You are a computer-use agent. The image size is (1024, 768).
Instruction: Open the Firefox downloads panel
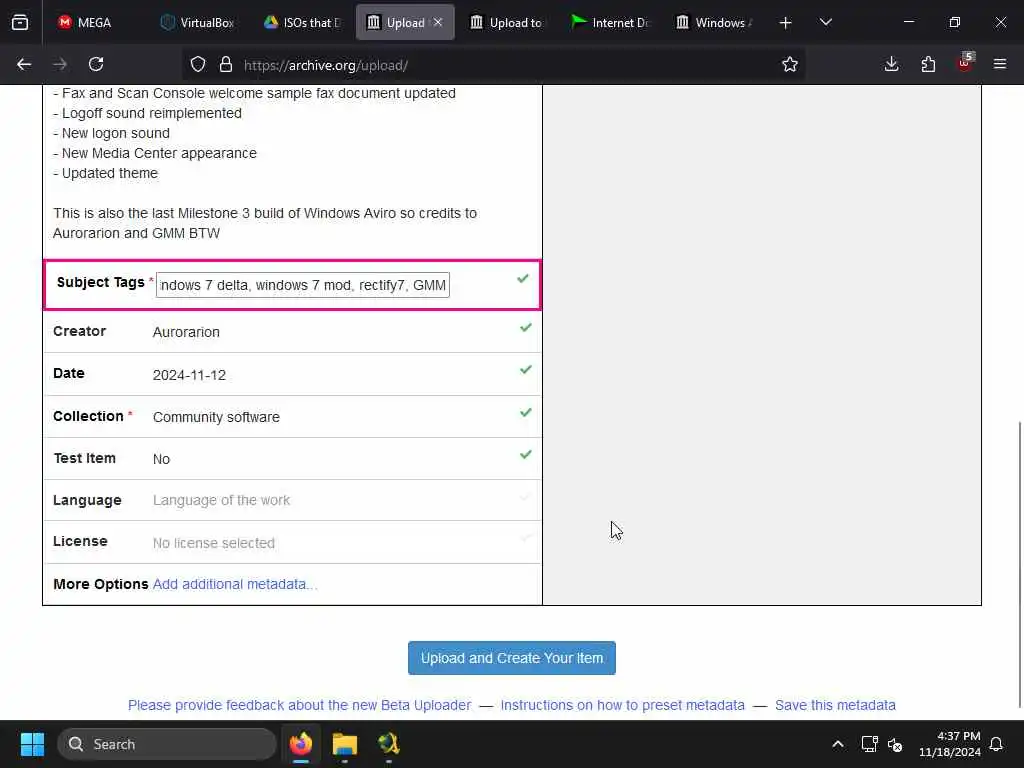[x=891, y=64]
